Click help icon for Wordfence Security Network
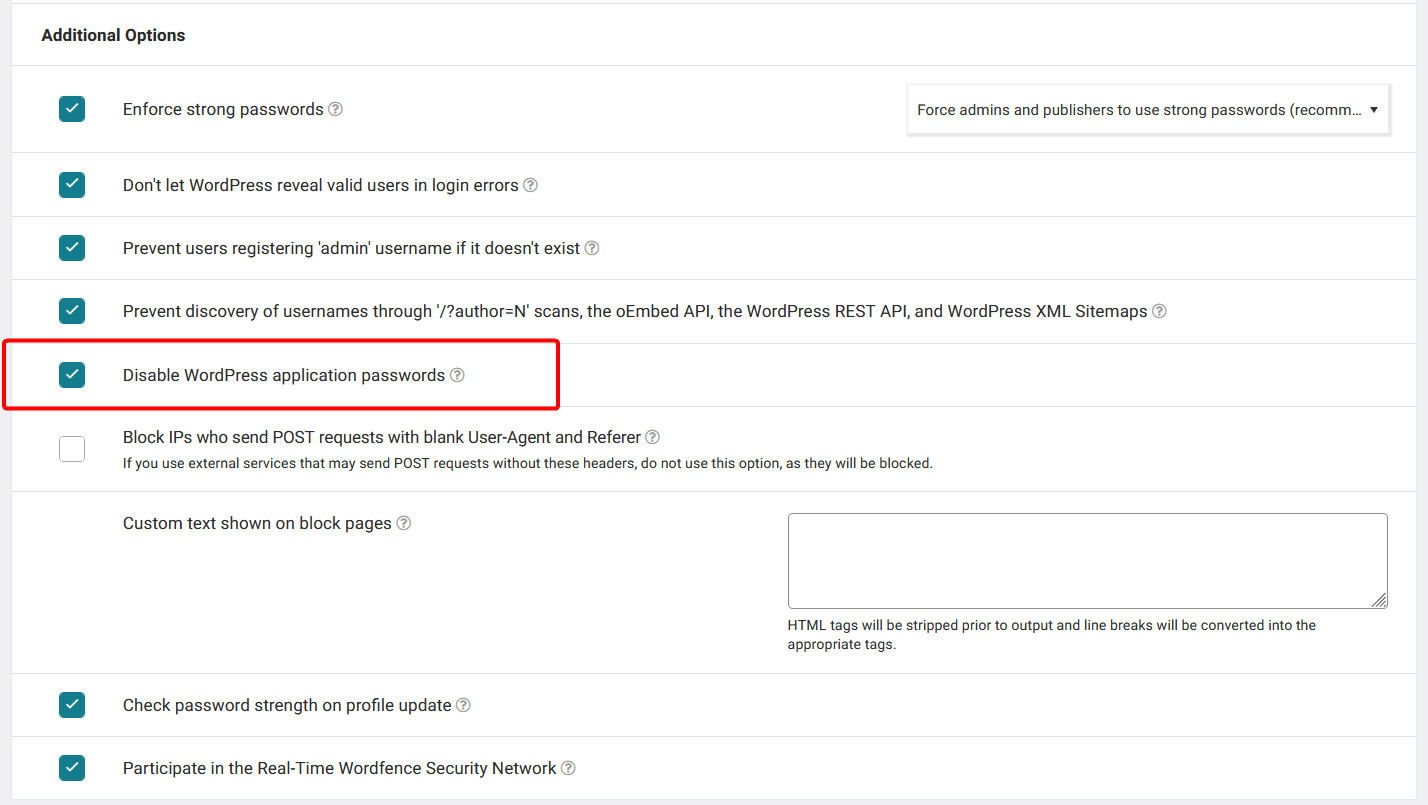This screenshot has height=805, width=1428. coord(569,768)
